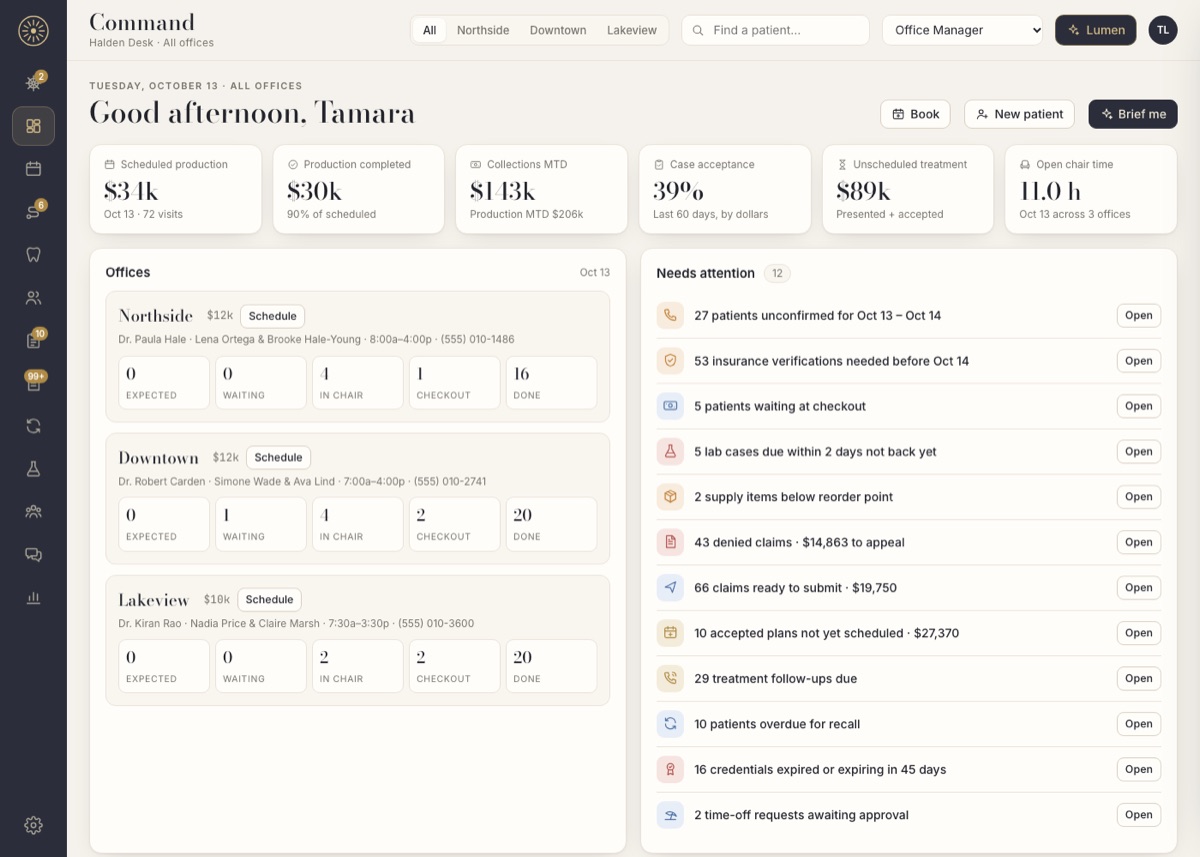Click the Case acceptance 39% card
Viewport: 1200px width, 857px height.
725,189
